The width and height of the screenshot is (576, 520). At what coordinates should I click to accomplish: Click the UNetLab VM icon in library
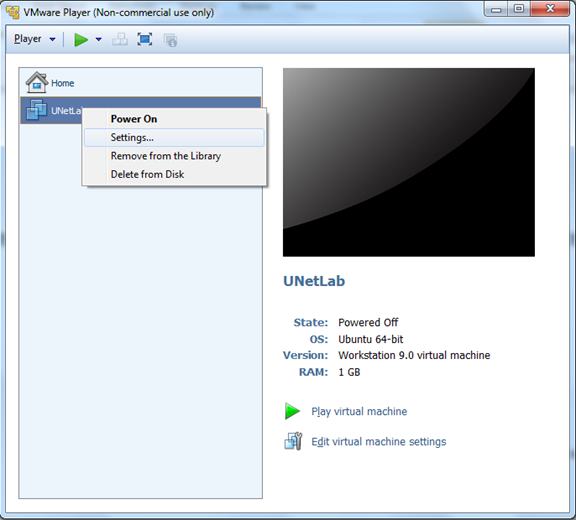[x=36, y=110]
